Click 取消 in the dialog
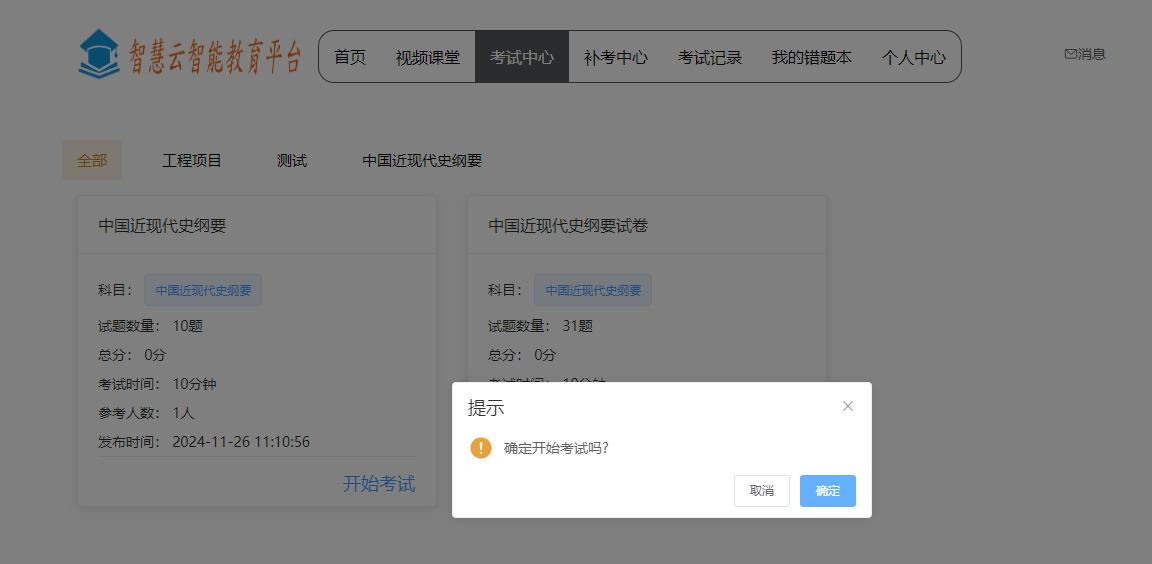 coord(761,491)
